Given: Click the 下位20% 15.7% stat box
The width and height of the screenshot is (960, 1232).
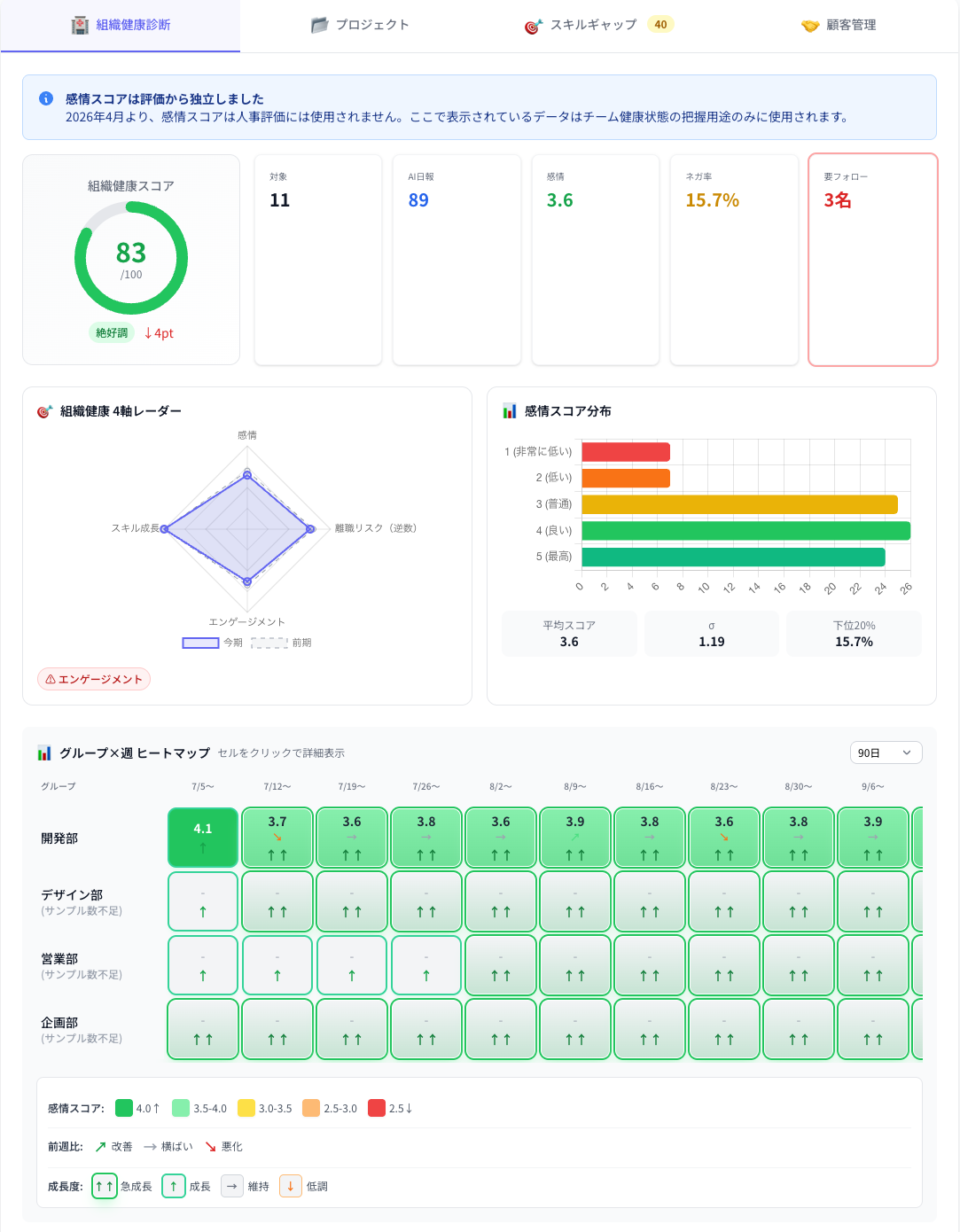Looking at the screenshot, I should pyautogui.click(x=854, y=634).
